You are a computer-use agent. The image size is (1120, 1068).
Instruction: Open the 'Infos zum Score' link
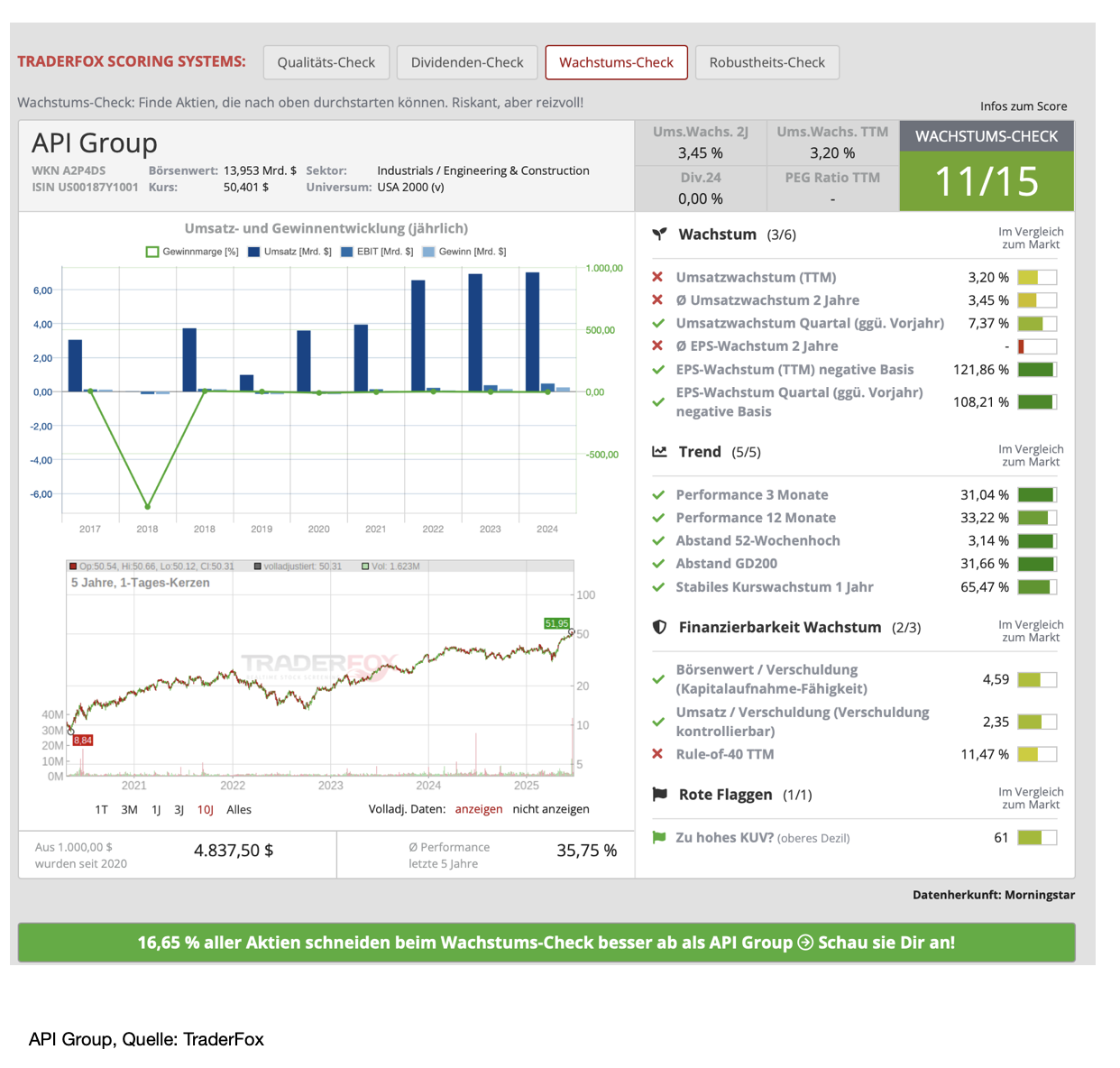1024,106
